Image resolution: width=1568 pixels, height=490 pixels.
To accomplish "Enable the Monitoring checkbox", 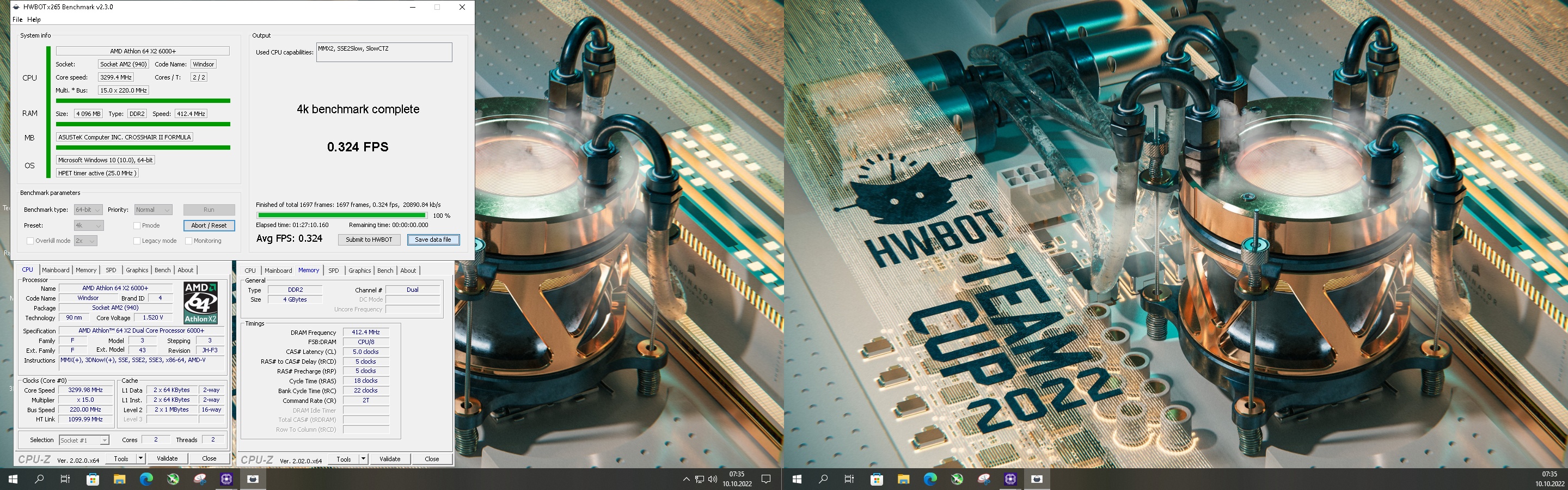I will pos(189,241).
